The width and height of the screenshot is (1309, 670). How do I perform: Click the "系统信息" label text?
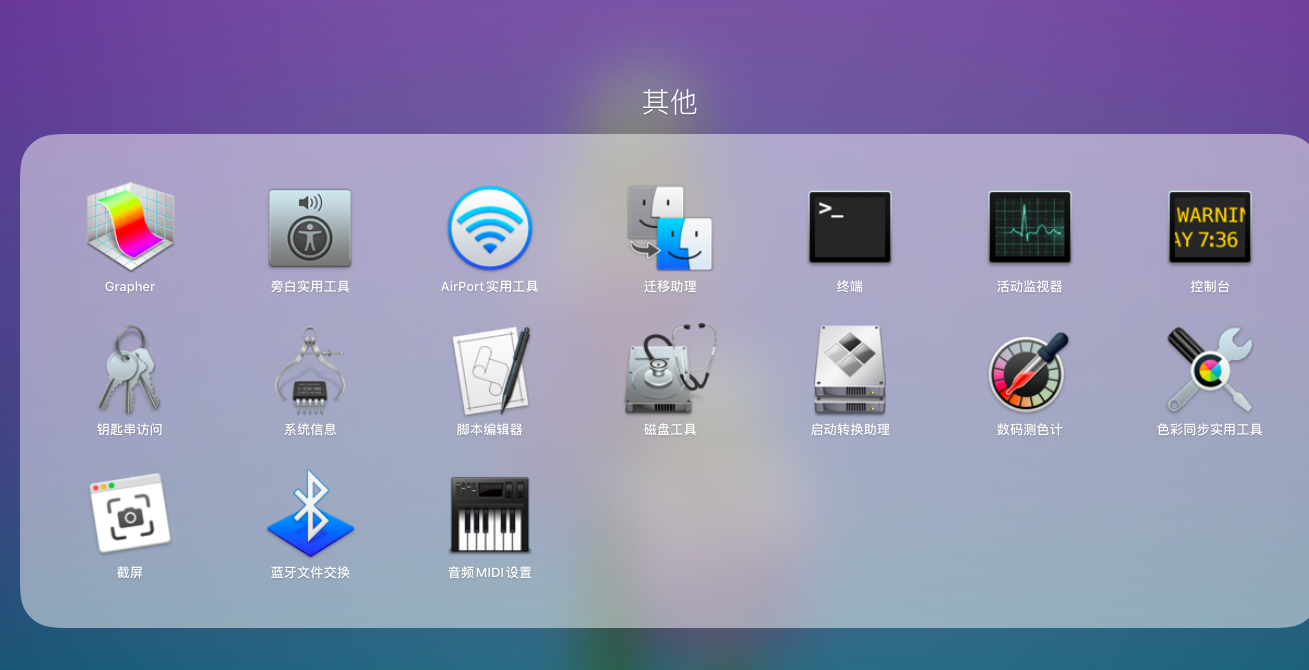point(310,430)
